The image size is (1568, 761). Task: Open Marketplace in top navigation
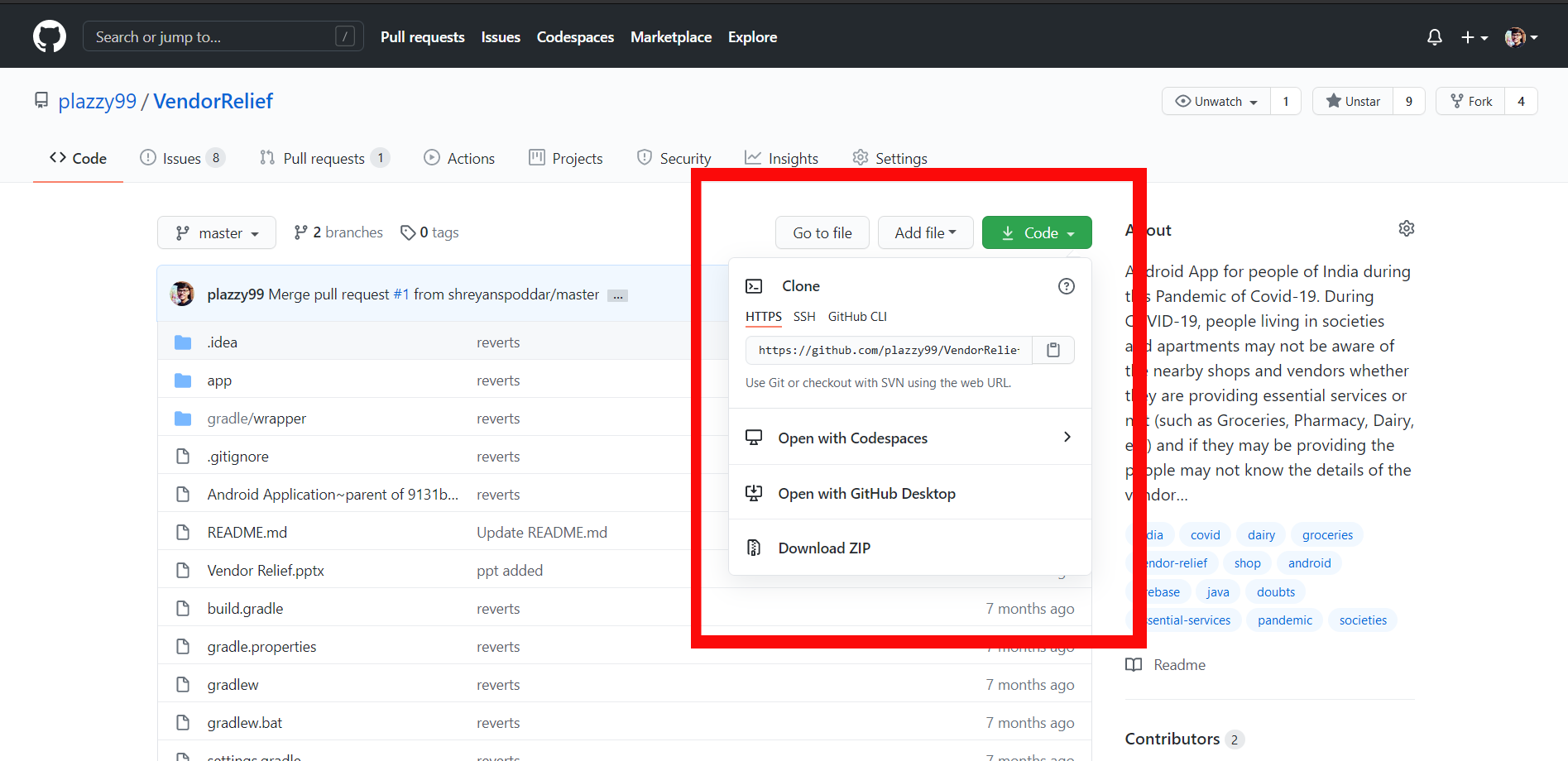tap(671, 37)
